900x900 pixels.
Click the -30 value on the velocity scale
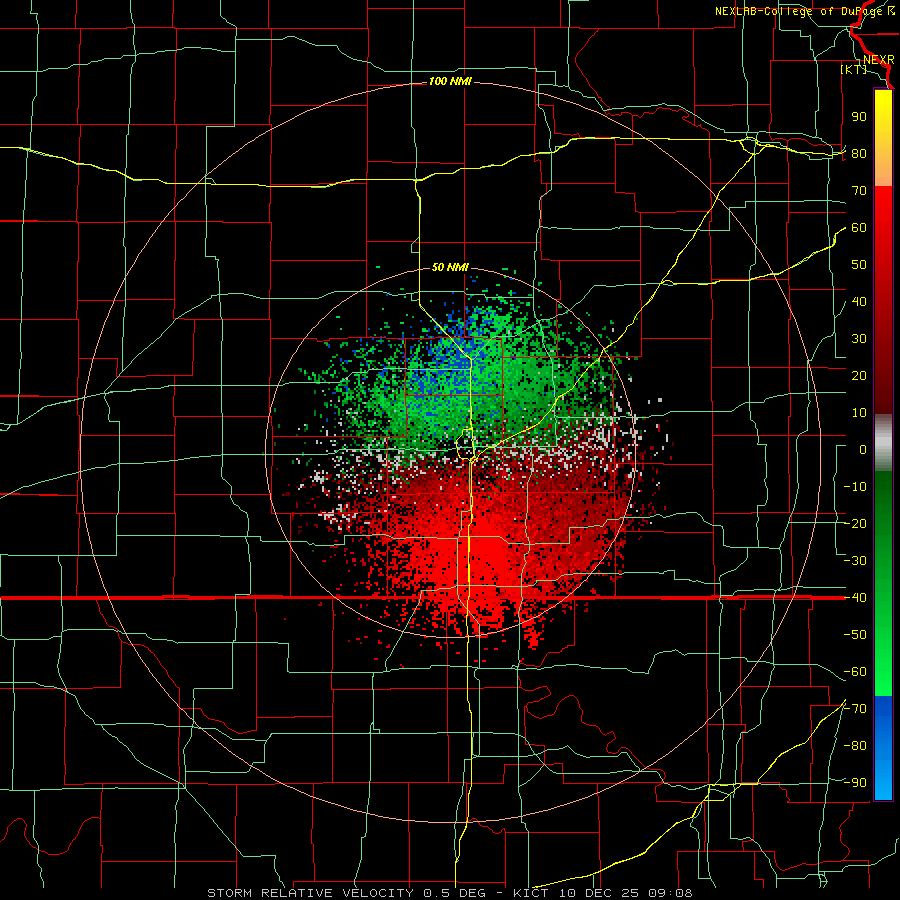pyautogui.click(x=855, y=561)
